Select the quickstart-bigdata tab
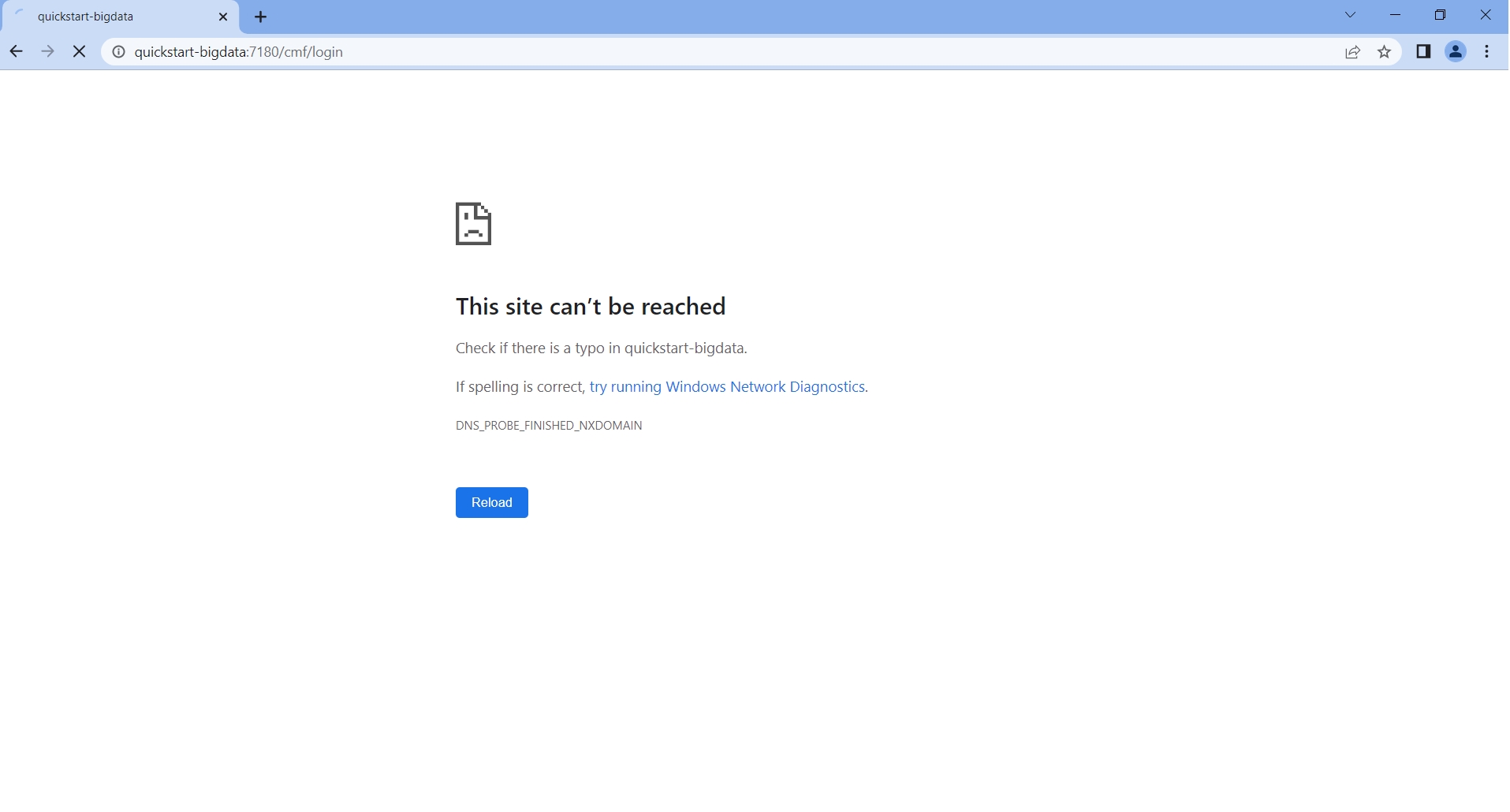This screenshot has height=812, width=1510. [x=120, y=17]
